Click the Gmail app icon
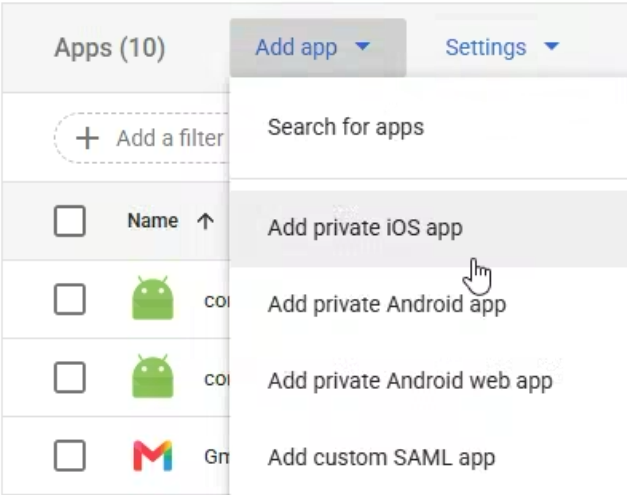 click(x=153, y=455)
